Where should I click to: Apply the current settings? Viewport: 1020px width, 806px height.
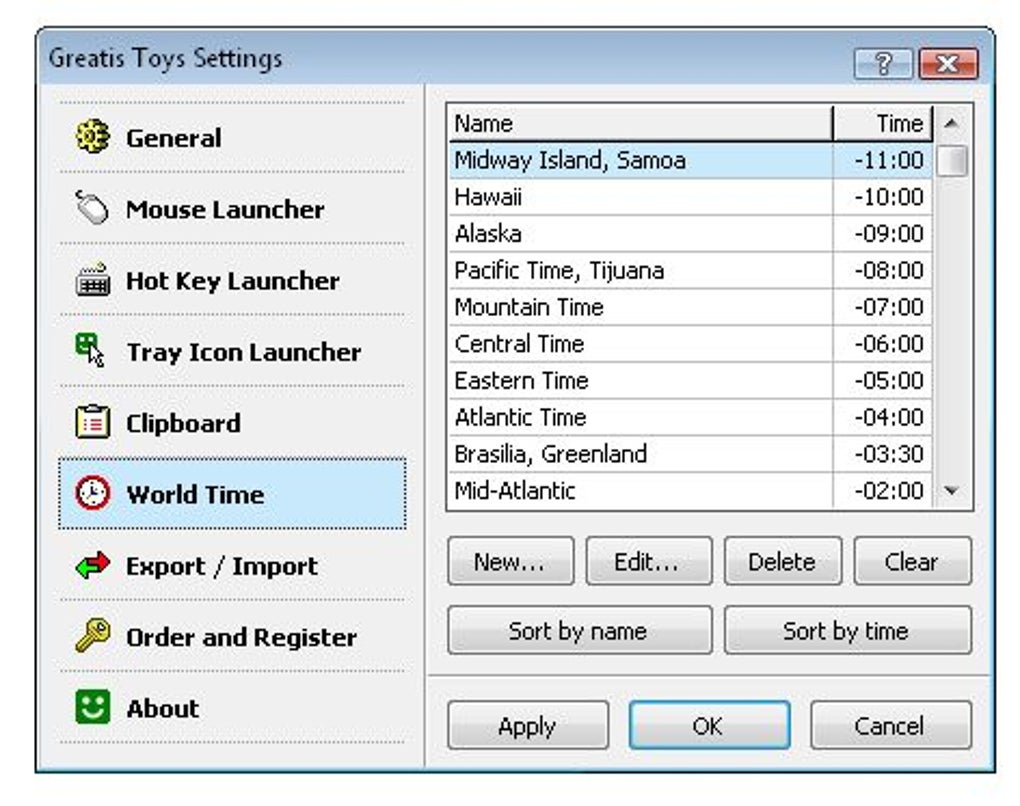click(527, 726)
